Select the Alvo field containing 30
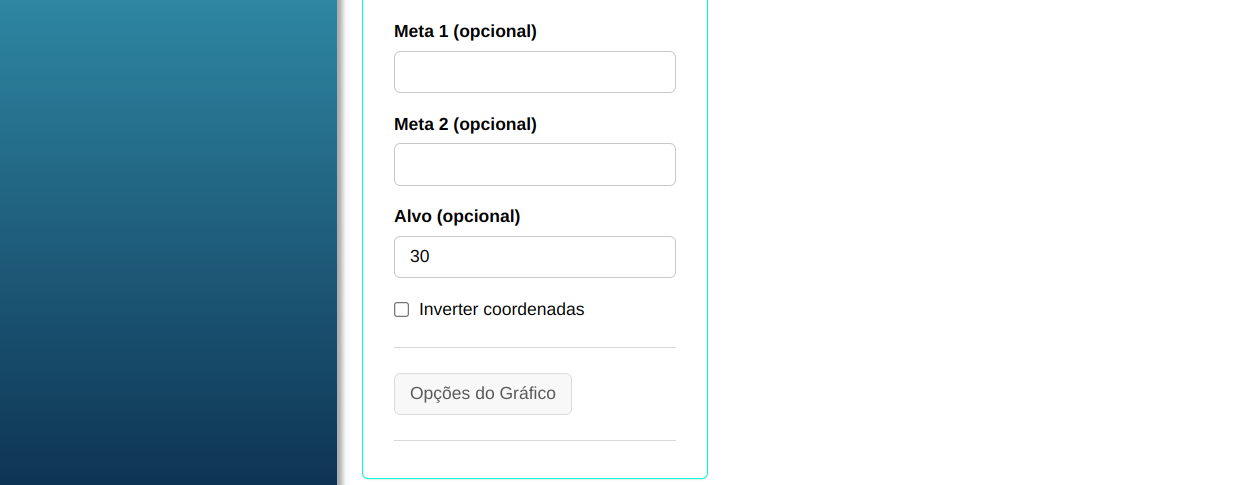 534,257
